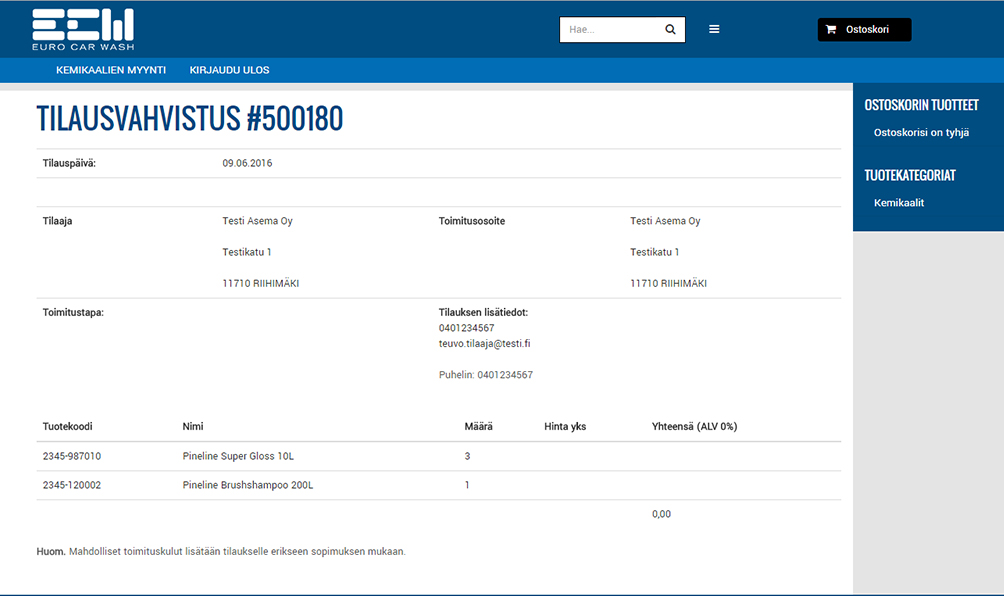
Task: Click product code 2345-987010
Action: tap(72, 456)
